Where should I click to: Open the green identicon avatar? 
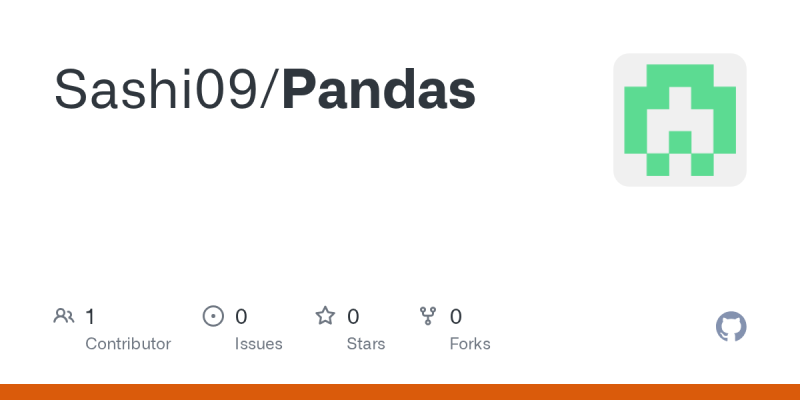click(x=680, y=120)
